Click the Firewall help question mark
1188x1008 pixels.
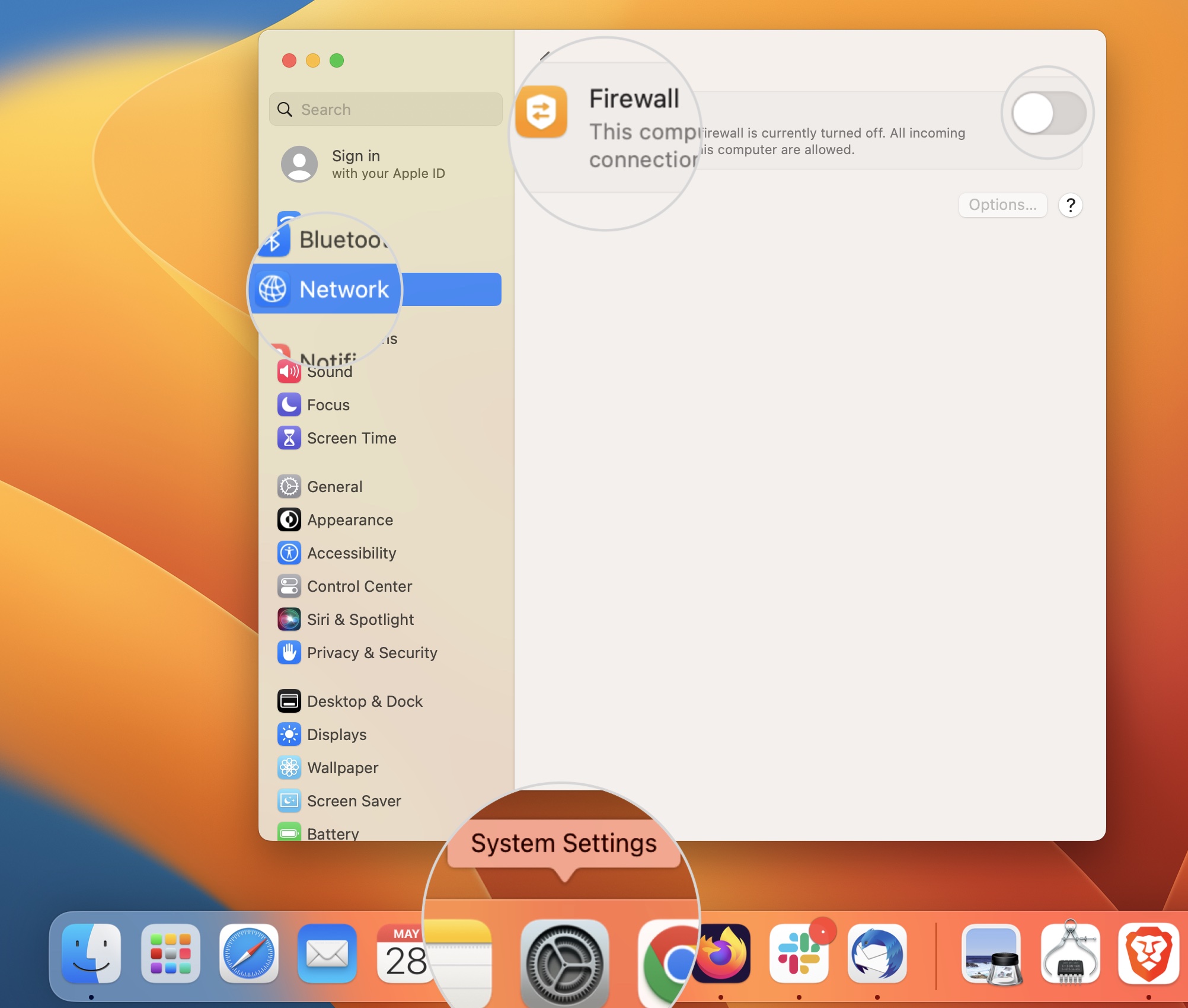[1070, 204]
